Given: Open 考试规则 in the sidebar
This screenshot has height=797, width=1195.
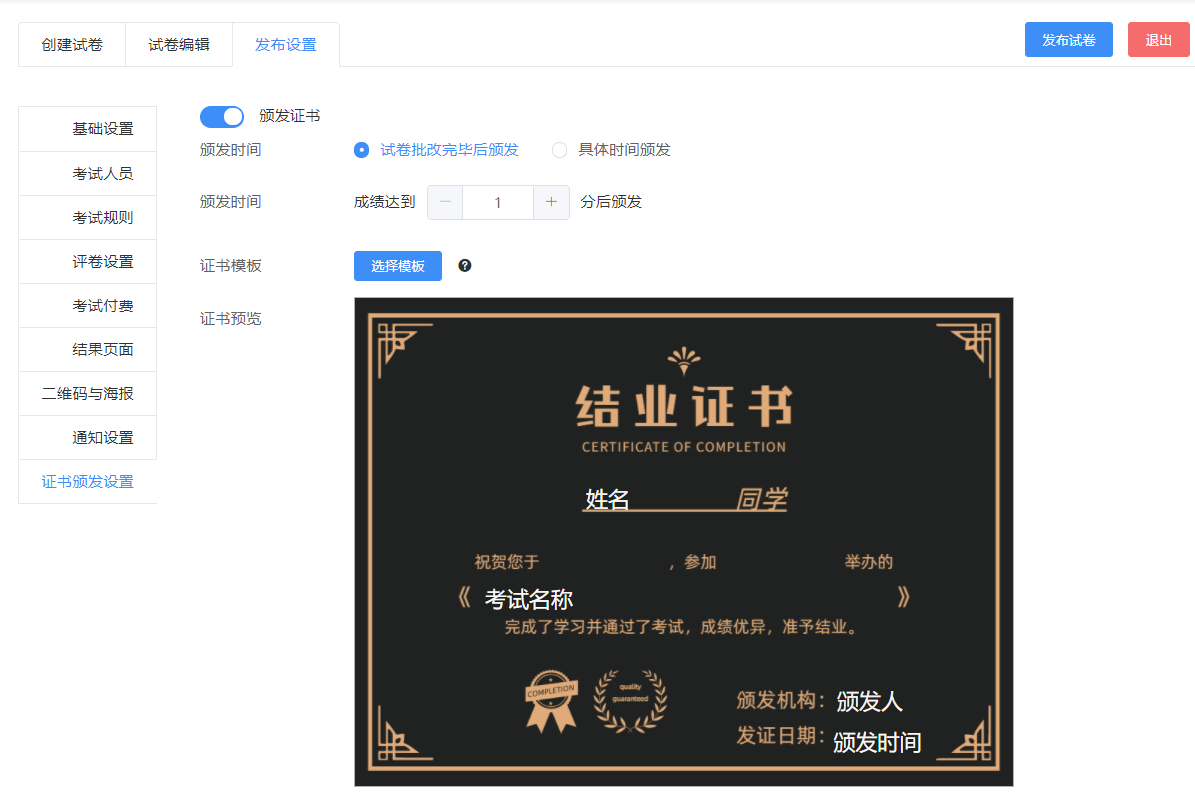Looking at the screenshot, I should point(88,218).
